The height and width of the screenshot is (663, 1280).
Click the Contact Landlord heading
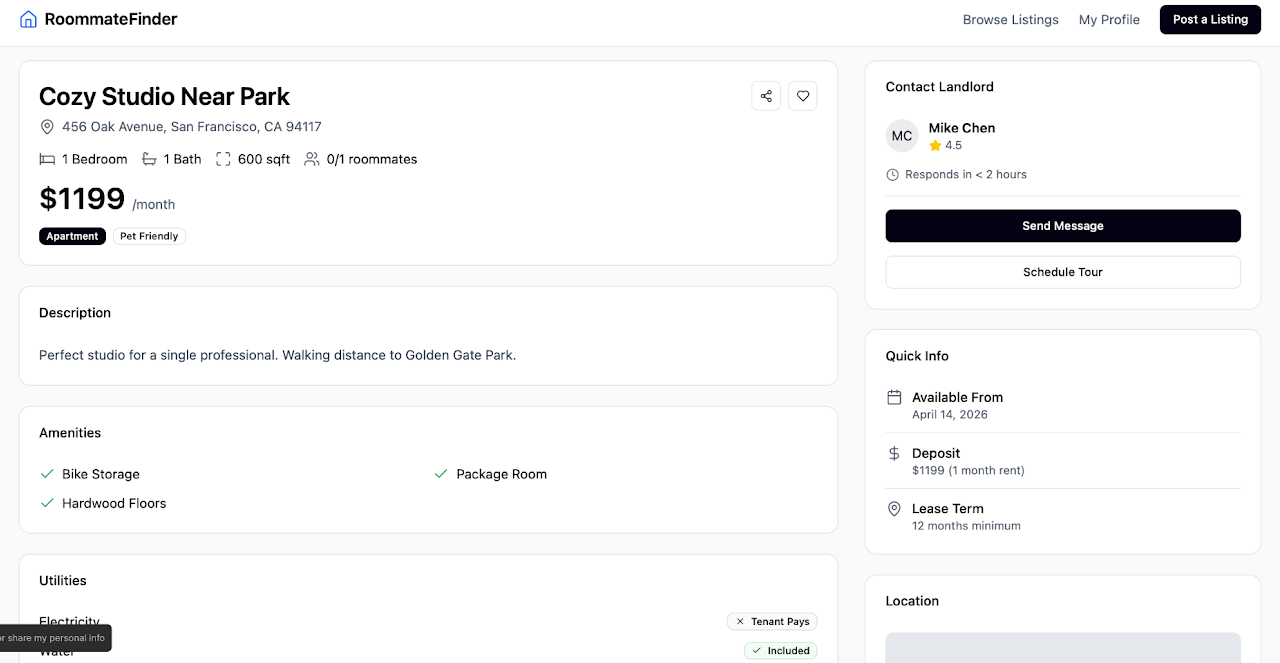point(940,87)
